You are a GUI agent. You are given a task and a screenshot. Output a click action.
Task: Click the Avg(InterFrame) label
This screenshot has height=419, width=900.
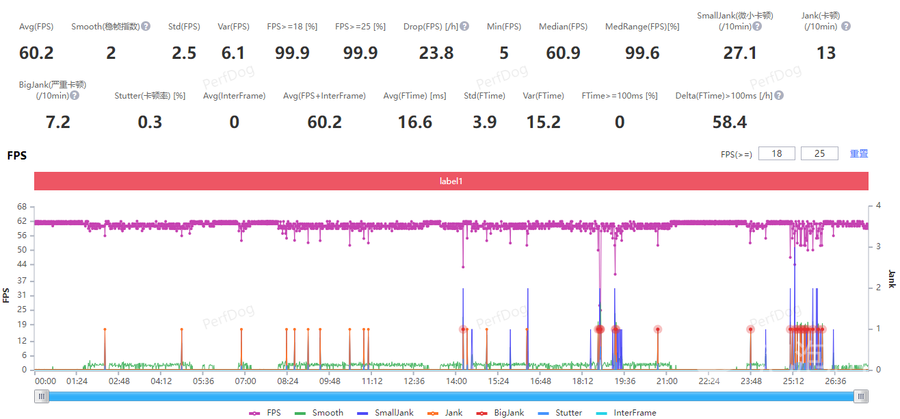coord(234,96)
